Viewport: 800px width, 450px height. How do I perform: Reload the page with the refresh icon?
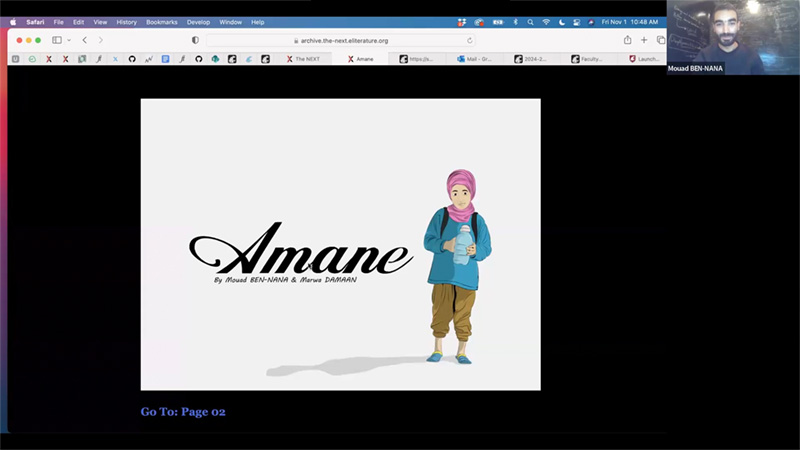[470, 40]
